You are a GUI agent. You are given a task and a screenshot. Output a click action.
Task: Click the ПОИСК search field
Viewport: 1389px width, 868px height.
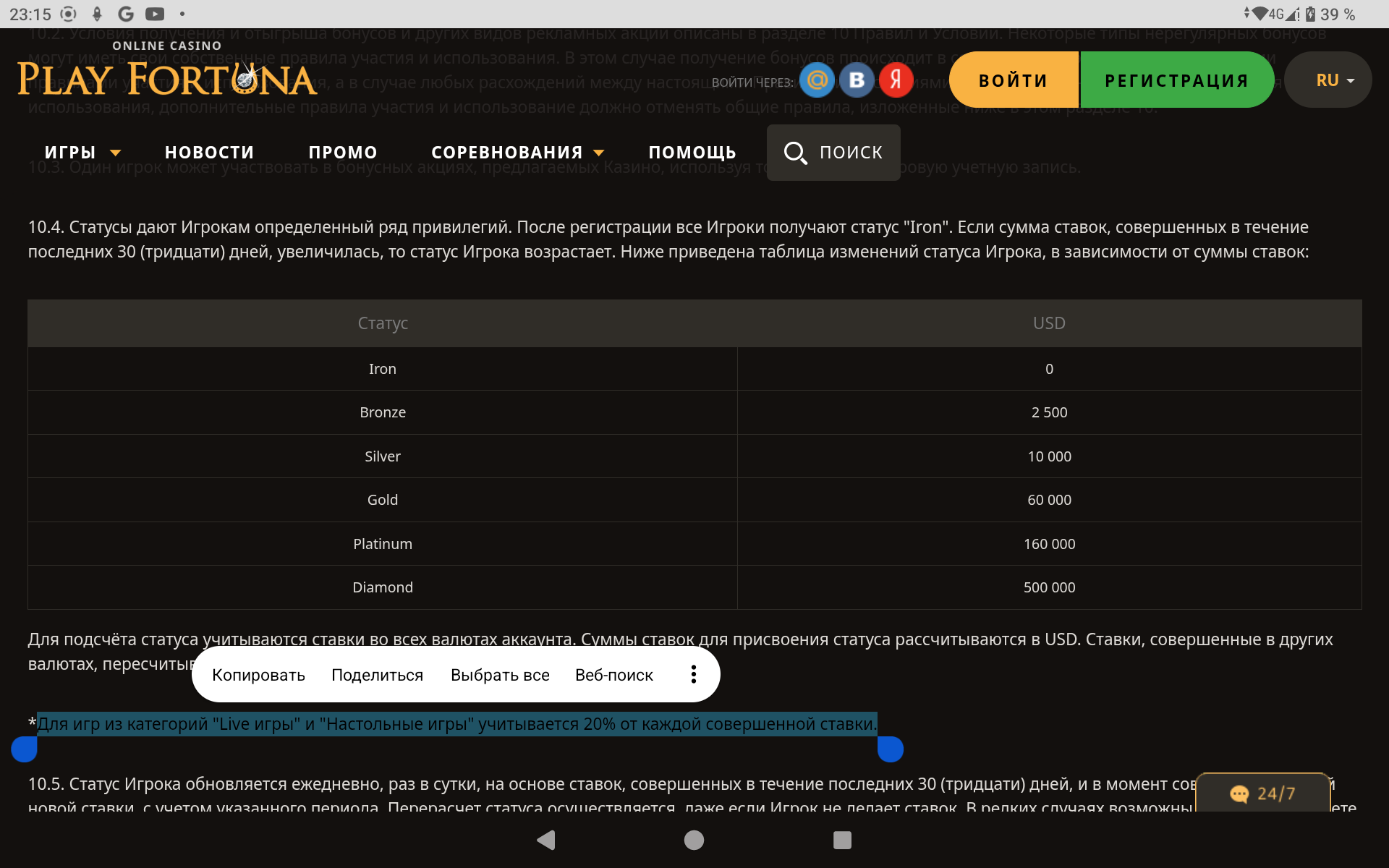[x=833, y=152]
